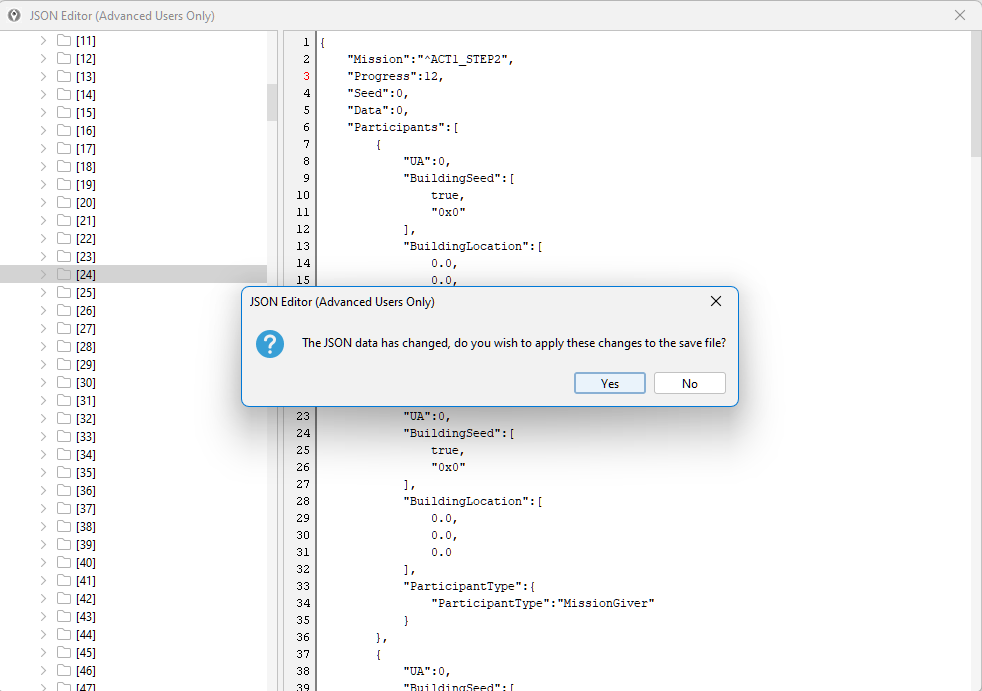The image size is (982, 691).
Task: Click the "Mission":"^ACT1_STEP2" line
Action: point(430,60)
